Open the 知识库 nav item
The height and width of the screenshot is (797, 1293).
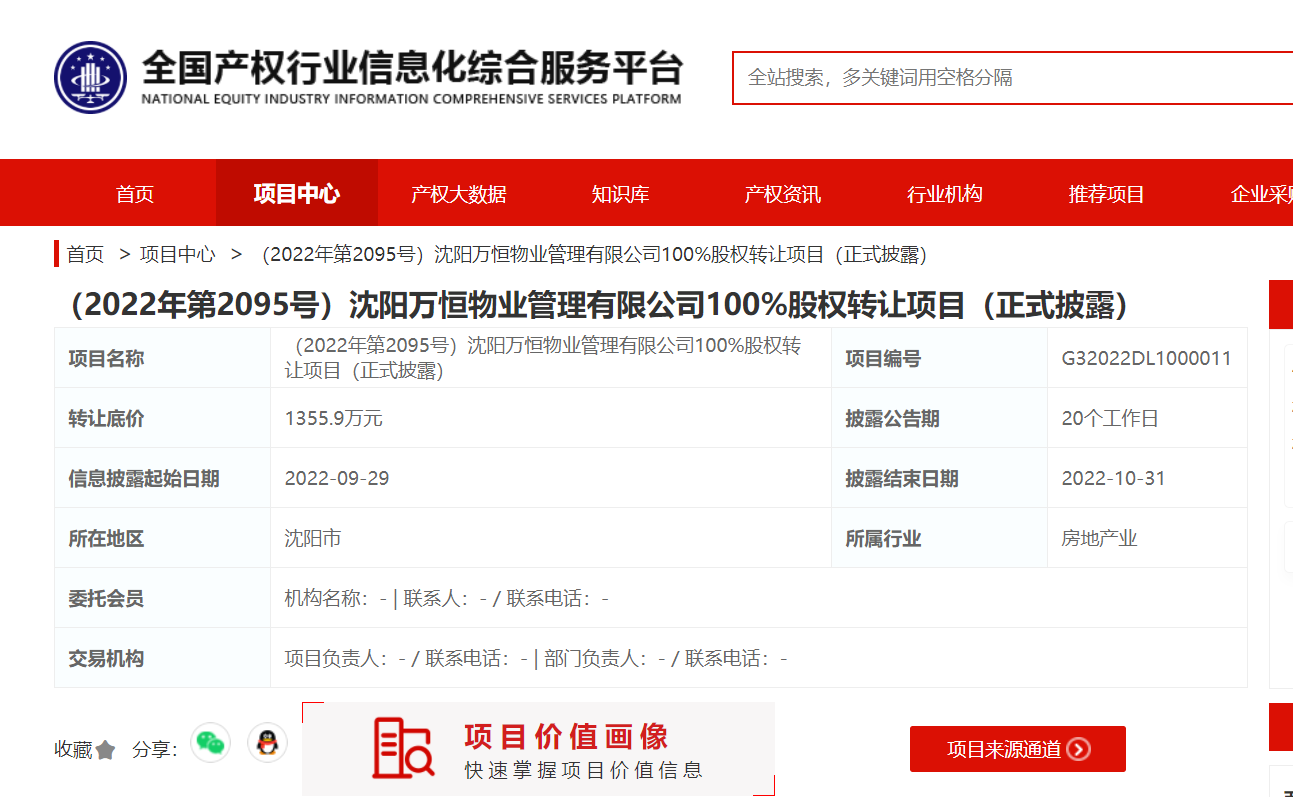[x=620, y=194]
